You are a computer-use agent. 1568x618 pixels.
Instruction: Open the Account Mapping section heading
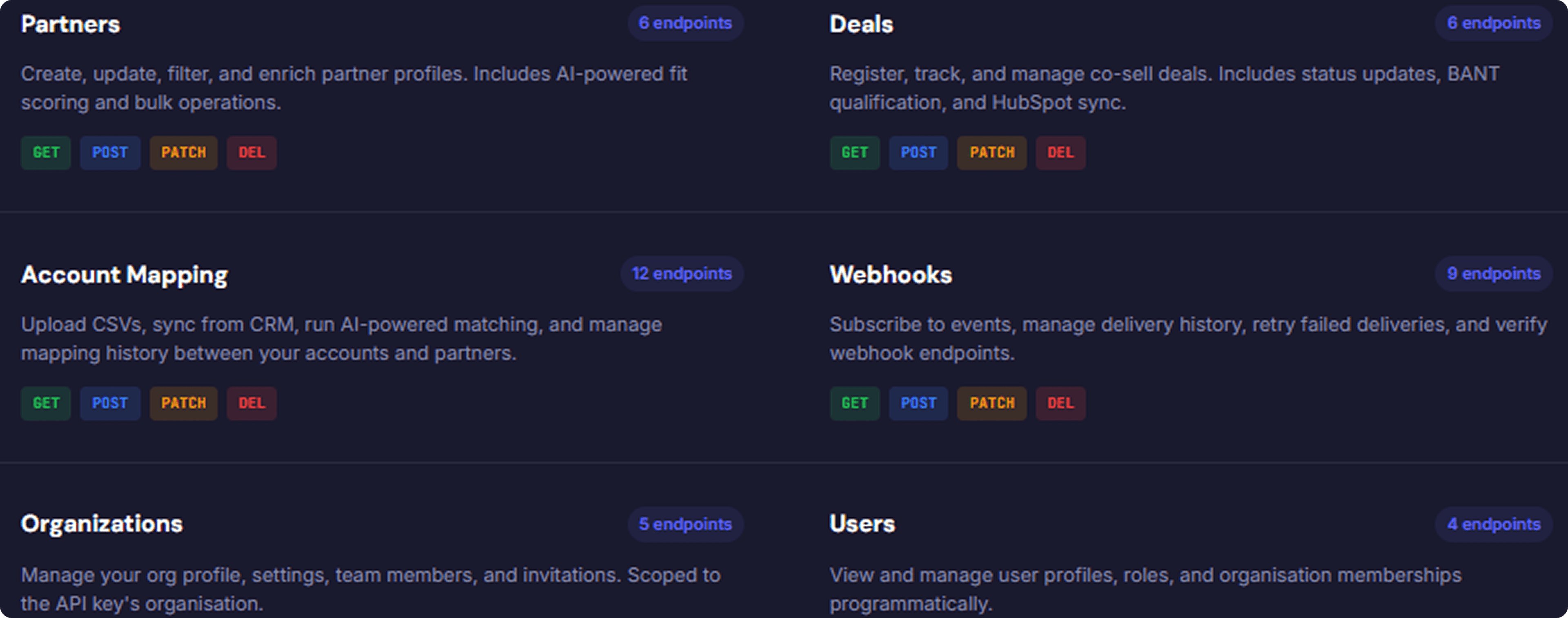click(124, 275)
